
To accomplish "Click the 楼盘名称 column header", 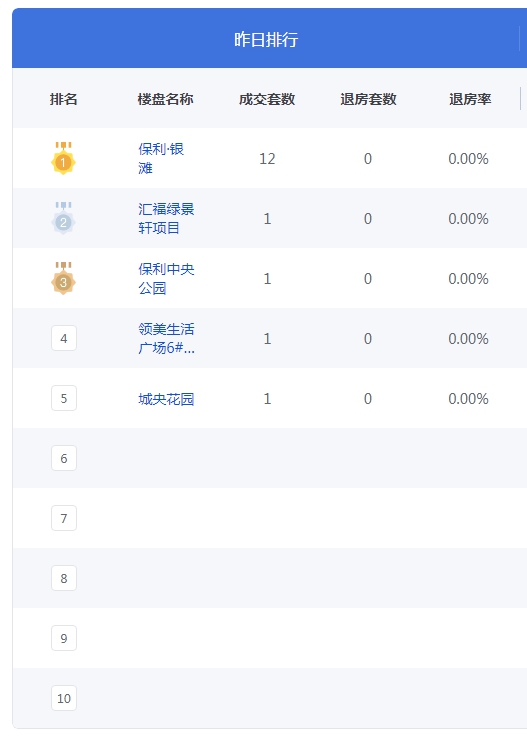I will (x=166, y=99).
